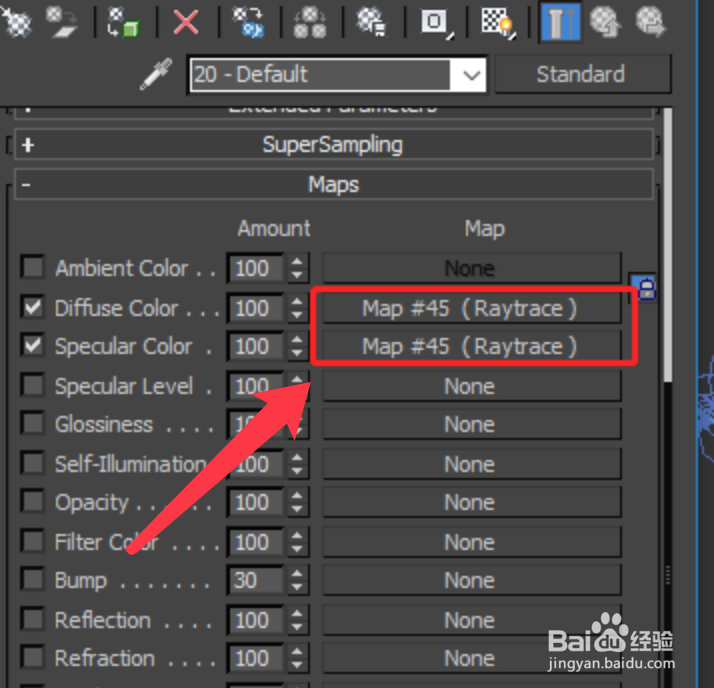Click Put to Library icon

pyautogui.click(x=371, y=22)
